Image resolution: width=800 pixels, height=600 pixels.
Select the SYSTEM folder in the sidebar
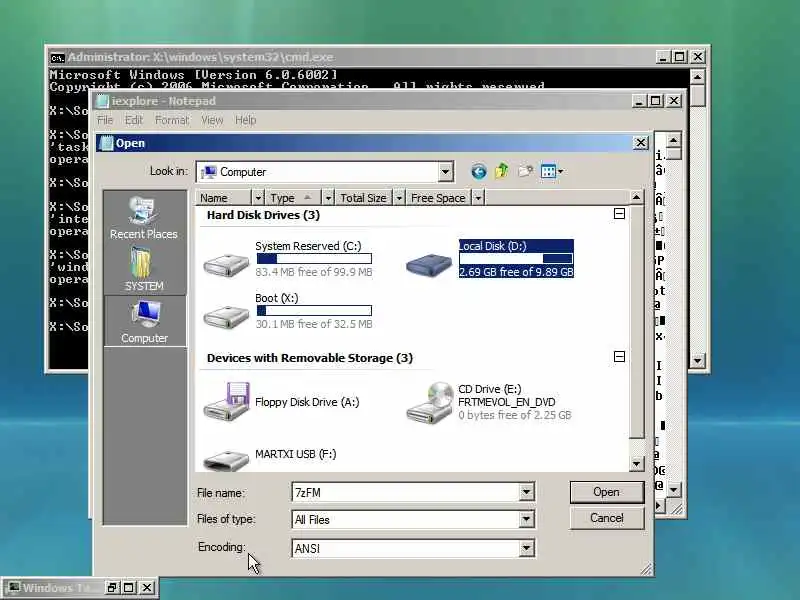144,269
